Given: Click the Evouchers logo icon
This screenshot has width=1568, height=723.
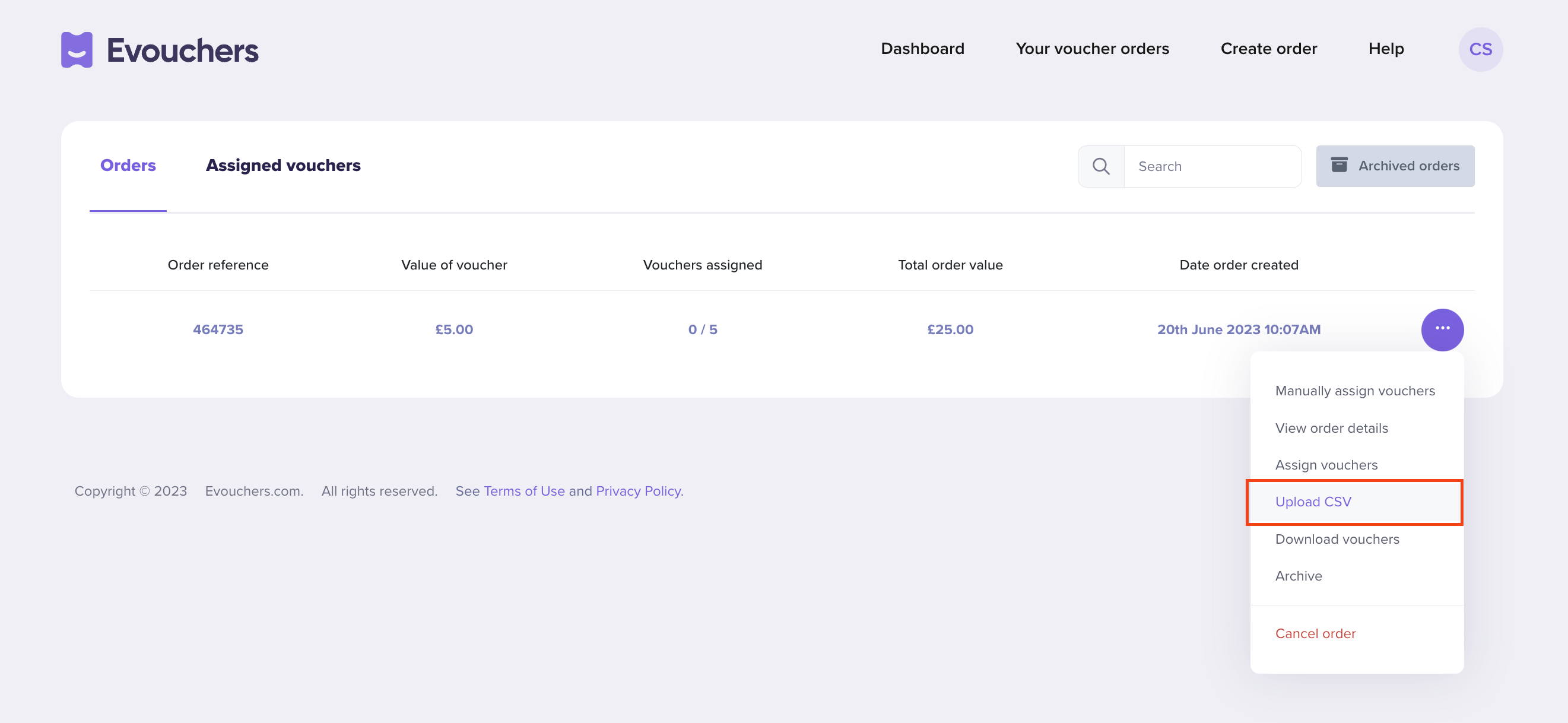Looking at the screenshot, I should tap(77, 49).
